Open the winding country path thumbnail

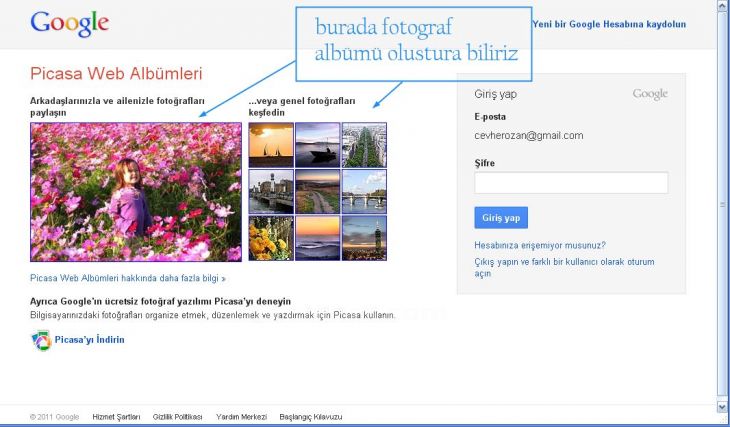click(x=318, y=191)
